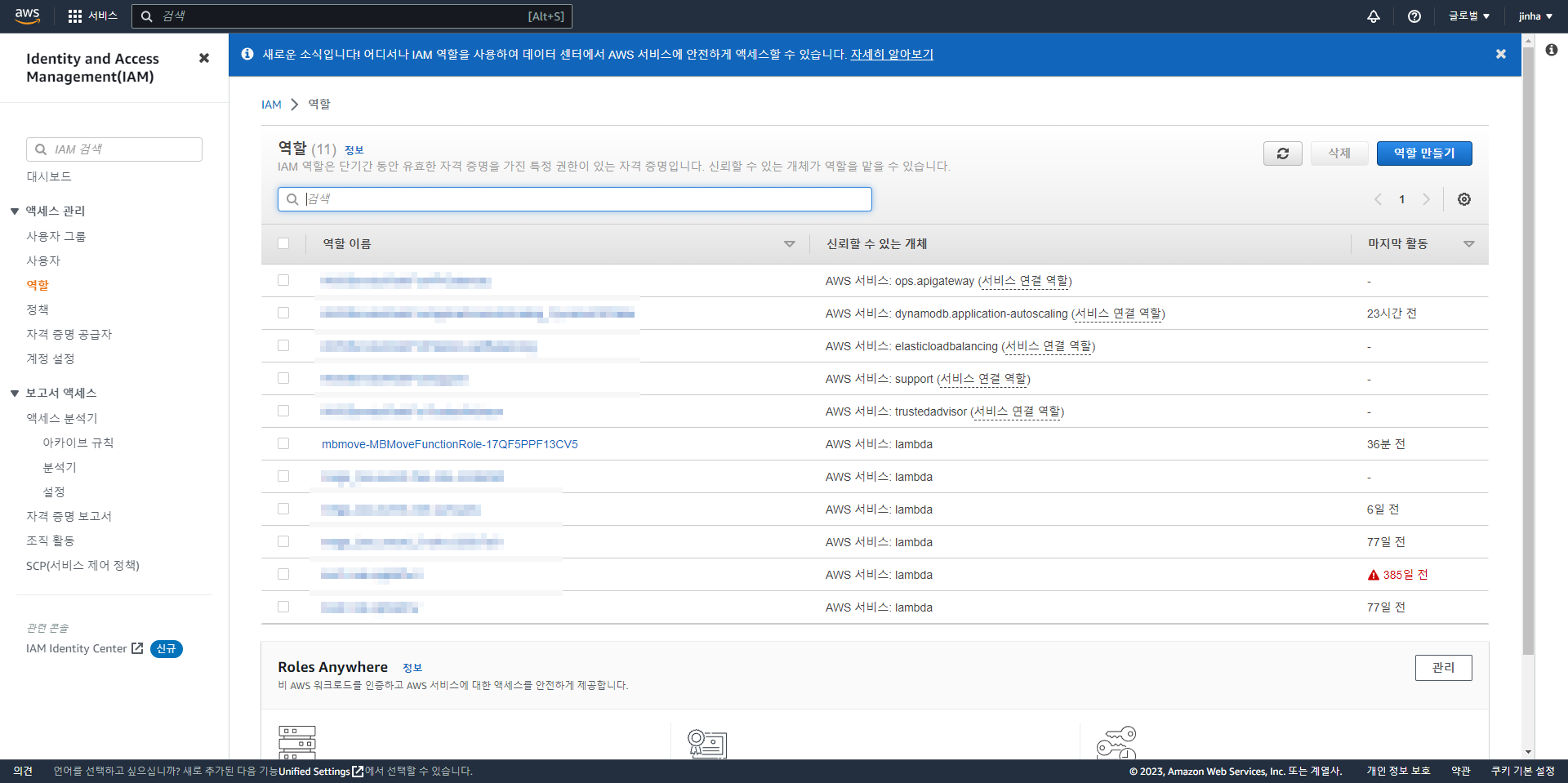Open 액세스 분석기 in the sidebar
The image size is (1568, 783).
pos(62,418)
